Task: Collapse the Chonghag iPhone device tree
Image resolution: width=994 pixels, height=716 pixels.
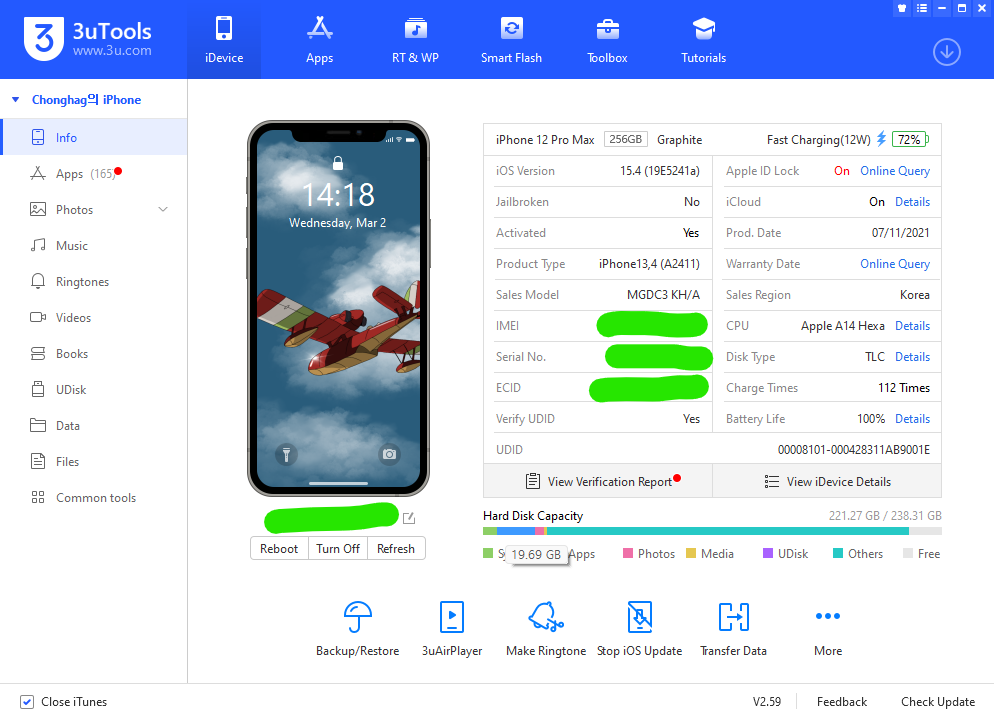Action: point(16,100)
